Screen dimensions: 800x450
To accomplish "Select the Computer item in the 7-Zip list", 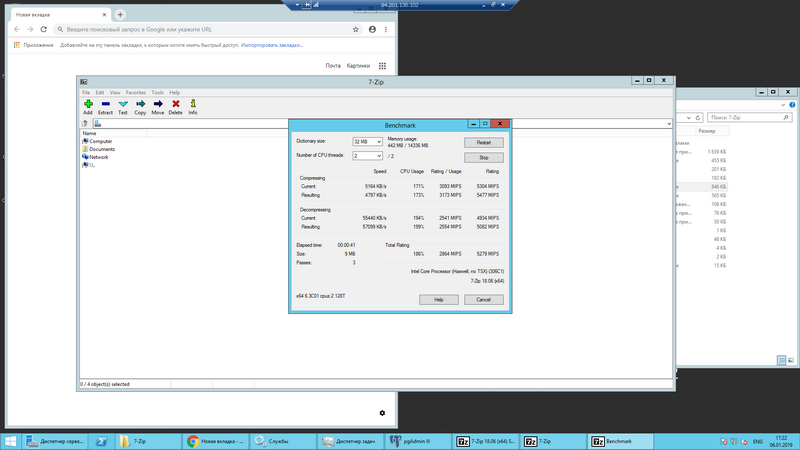I will pos(97,141).
